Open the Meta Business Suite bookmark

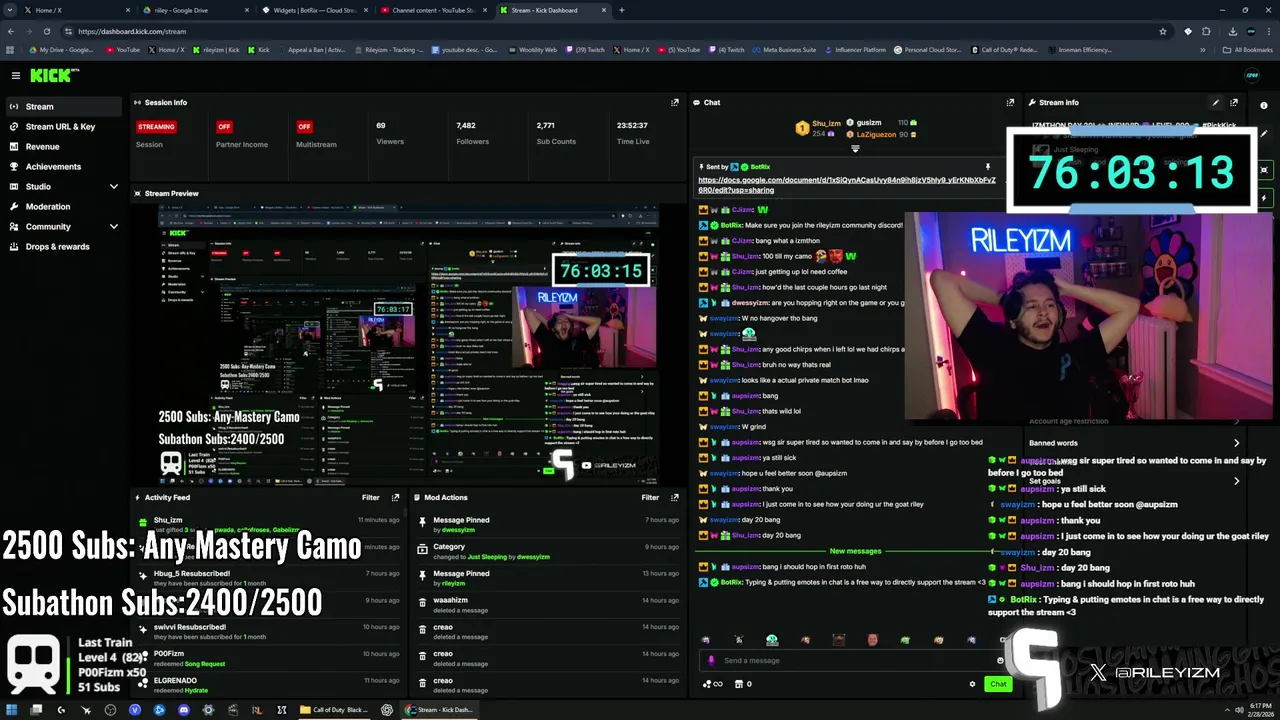click(x=784, y=49)
